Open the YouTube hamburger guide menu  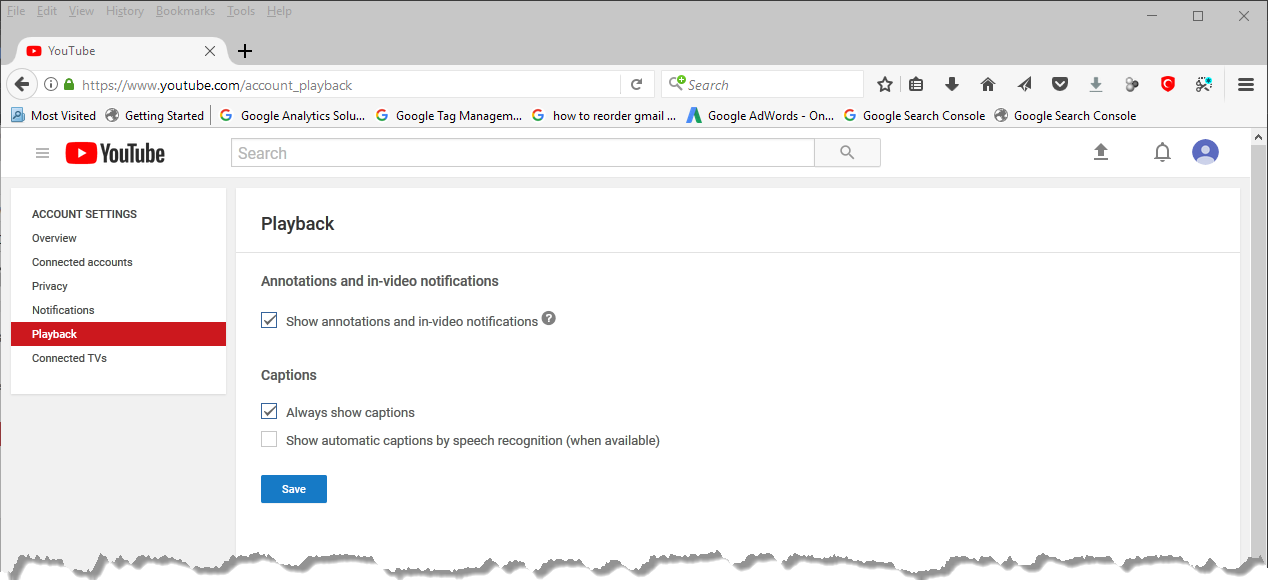[x=42, y=153]
